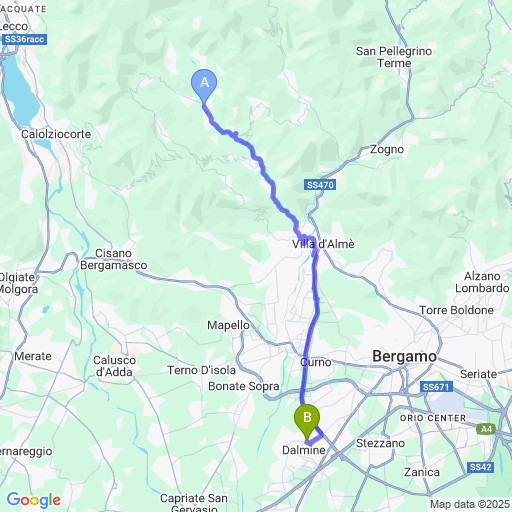512x512 pixels.
Task: Click the green A4 motorway shield
Action: pos(486,429)
